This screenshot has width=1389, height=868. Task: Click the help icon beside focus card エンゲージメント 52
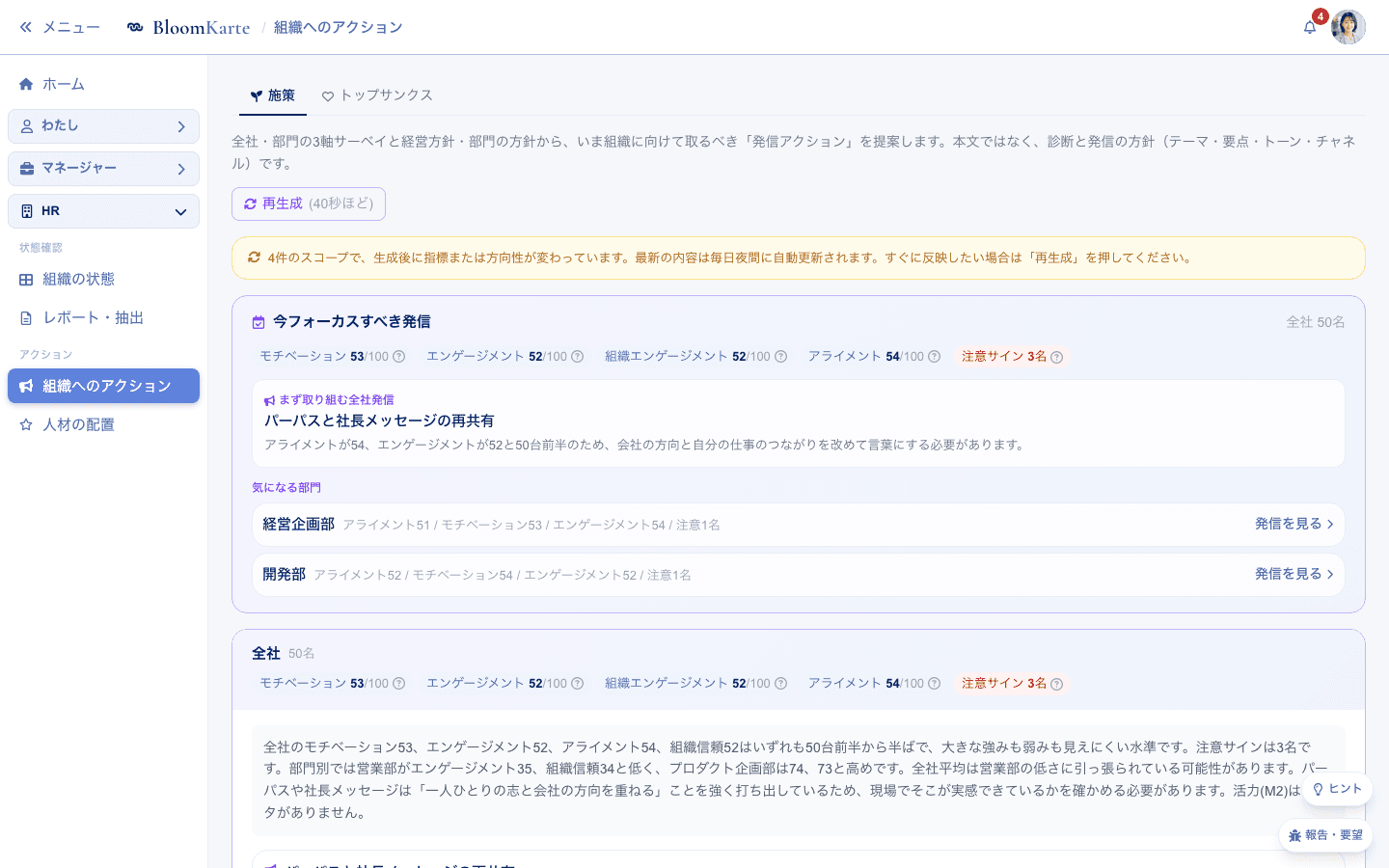pyautogui.click(x=577, y=357)
